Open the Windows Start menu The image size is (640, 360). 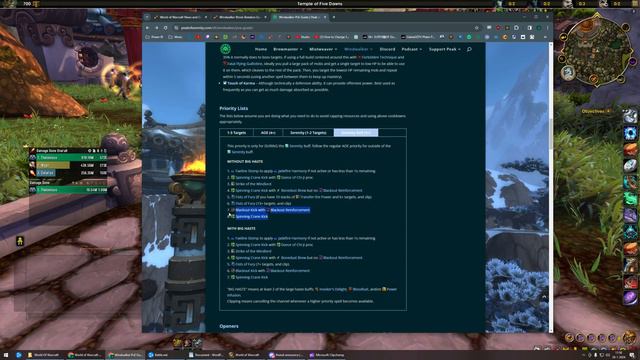[6, 355]
